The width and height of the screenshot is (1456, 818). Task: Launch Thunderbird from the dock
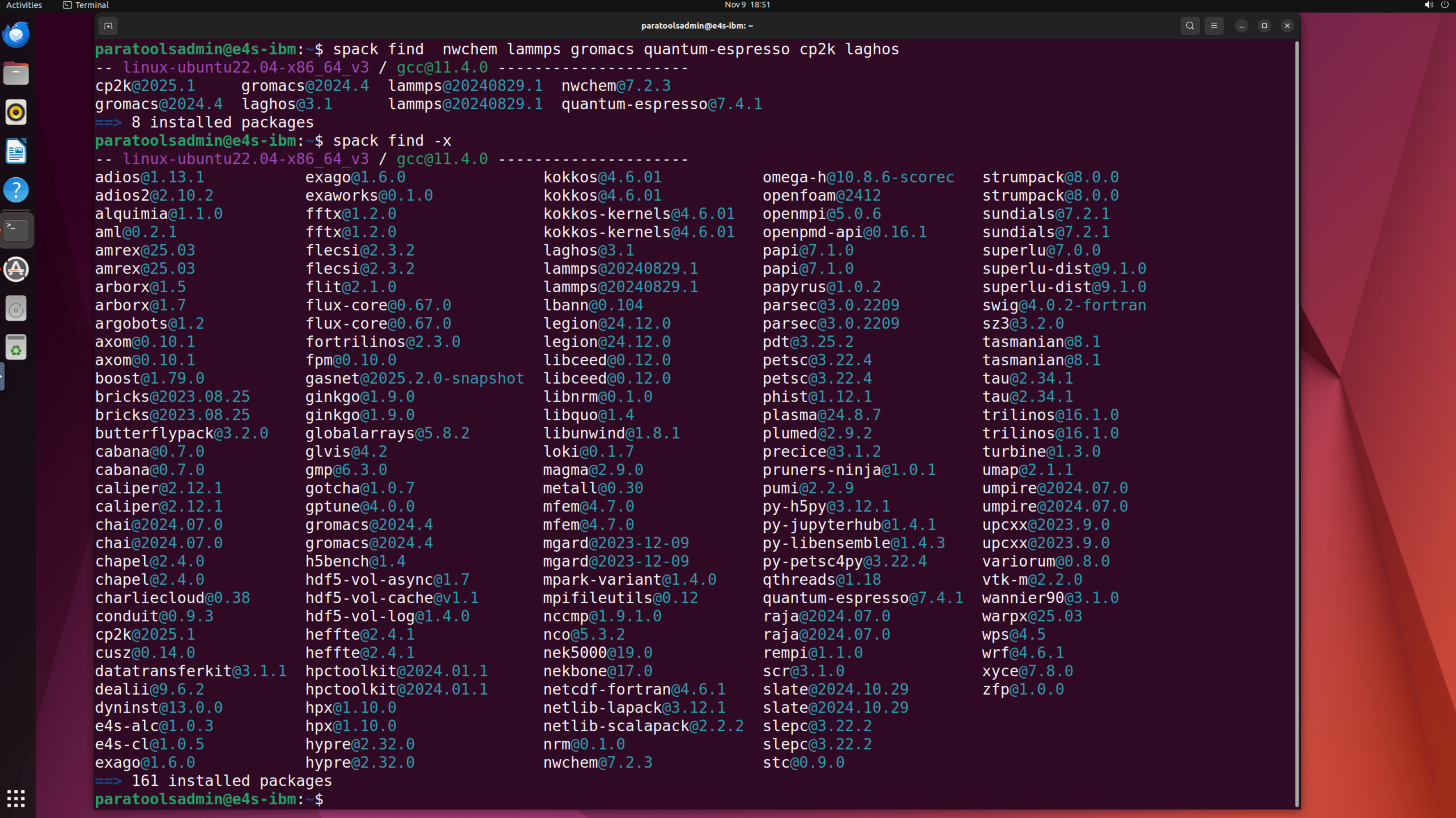16,35
